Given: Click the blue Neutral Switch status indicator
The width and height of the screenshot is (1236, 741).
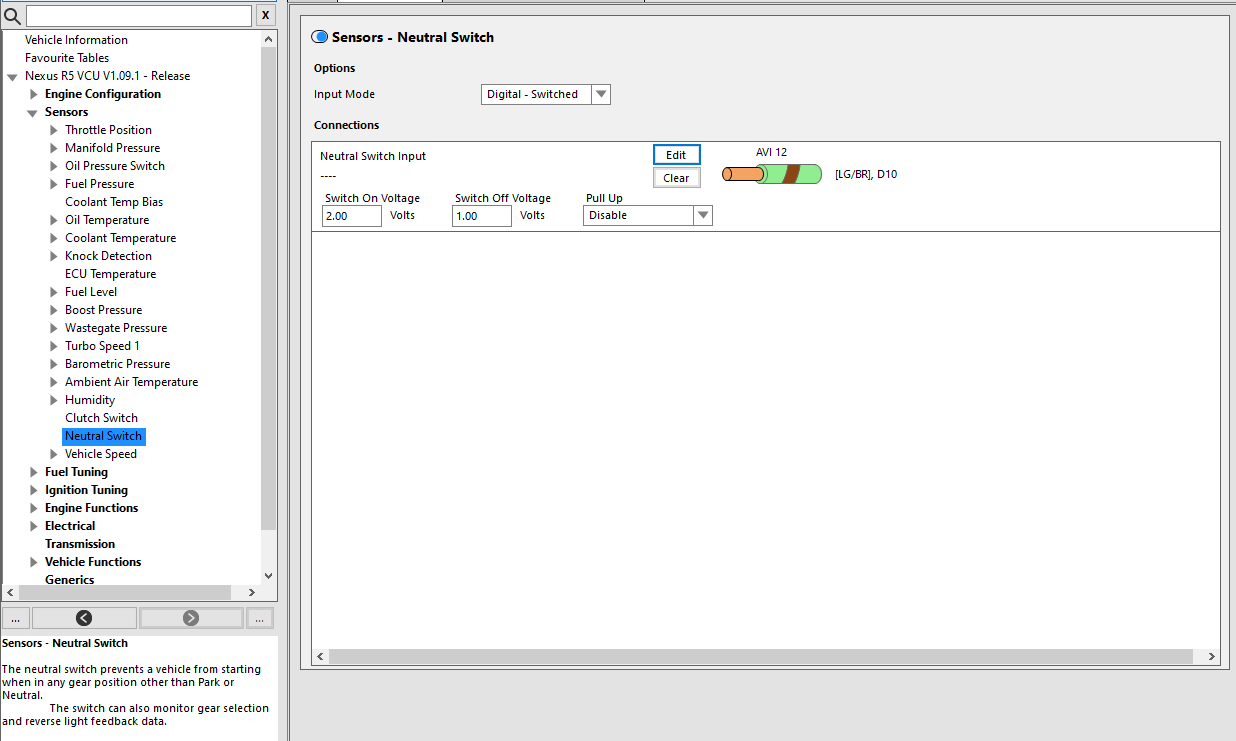Looking at the screenshot, I should point(320,37).
